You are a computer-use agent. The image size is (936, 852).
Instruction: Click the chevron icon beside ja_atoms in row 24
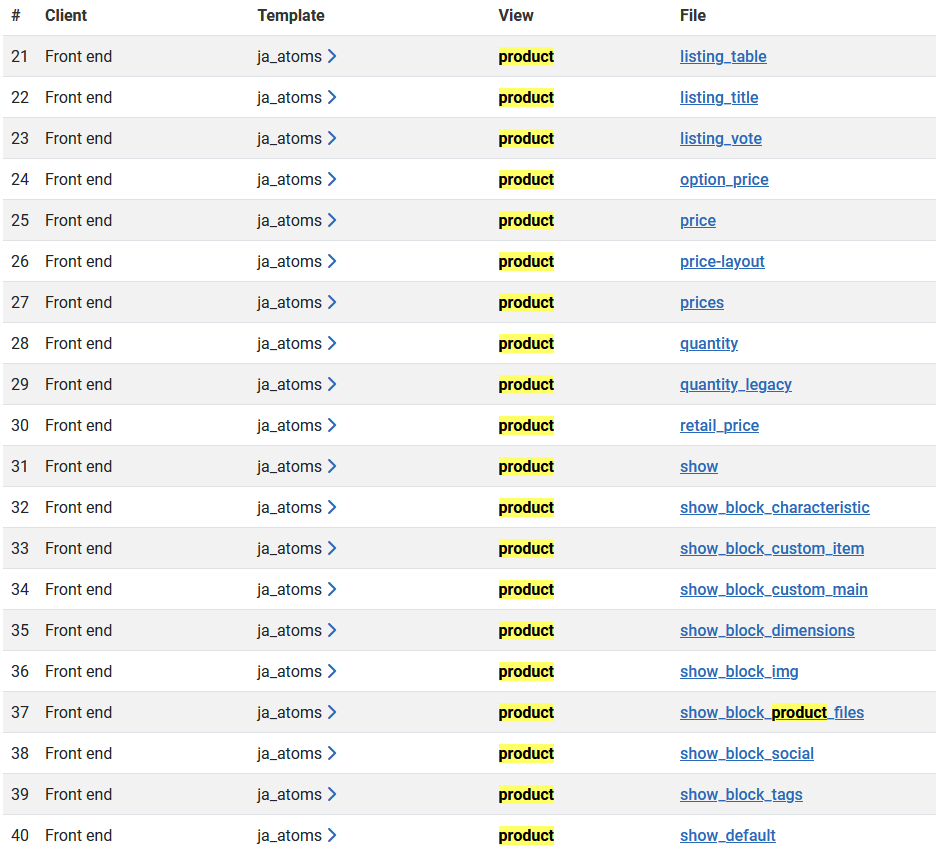coord(332,179)
